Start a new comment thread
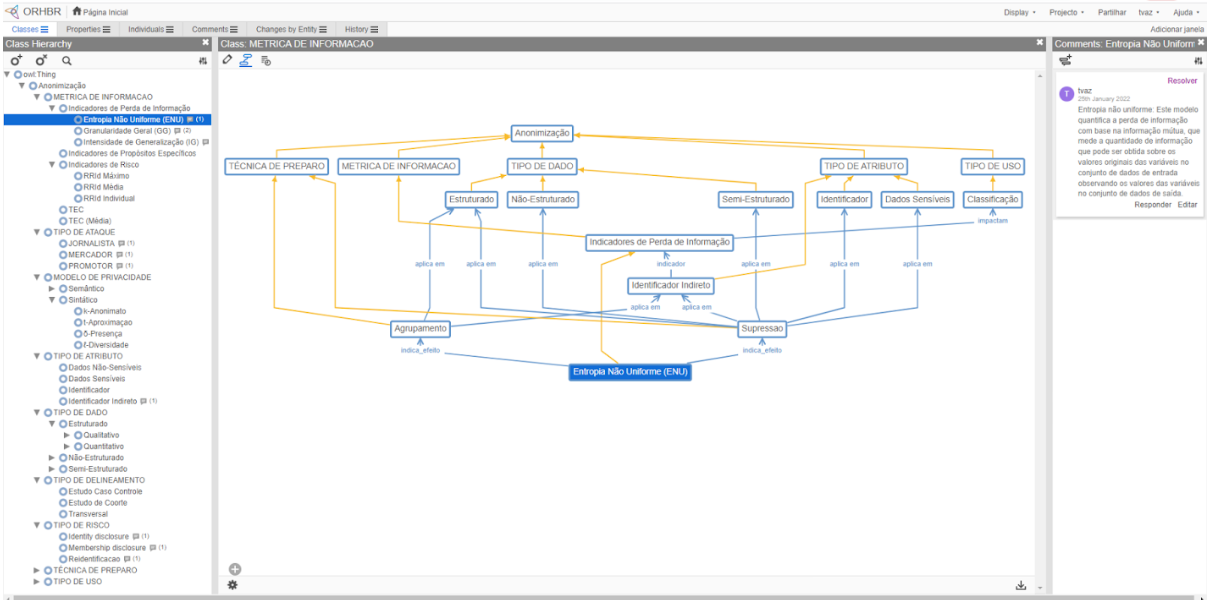The height and width of the screenshot is (606, 1217). [x=1065, y=60]
